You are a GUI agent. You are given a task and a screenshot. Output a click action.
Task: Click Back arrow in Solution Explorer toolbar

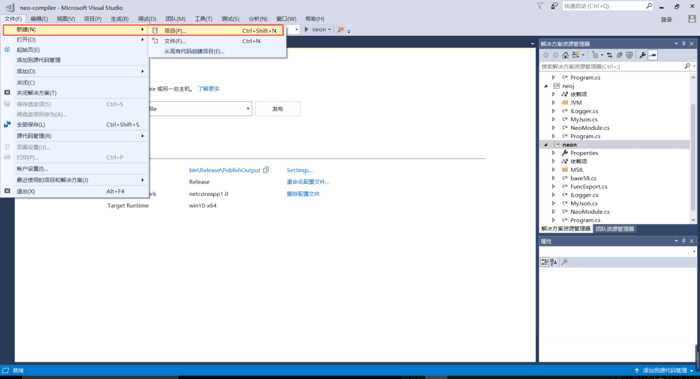point(546,55)
